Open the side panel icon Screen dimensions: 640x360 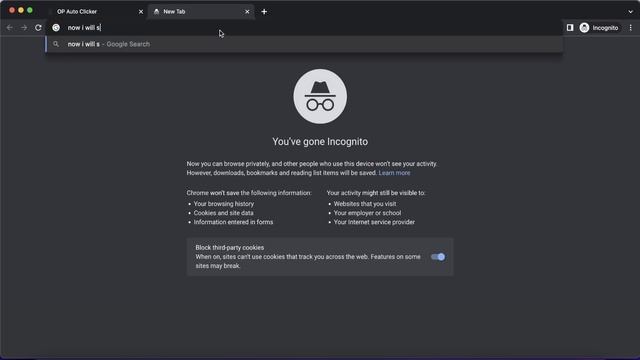coord(570,28)
